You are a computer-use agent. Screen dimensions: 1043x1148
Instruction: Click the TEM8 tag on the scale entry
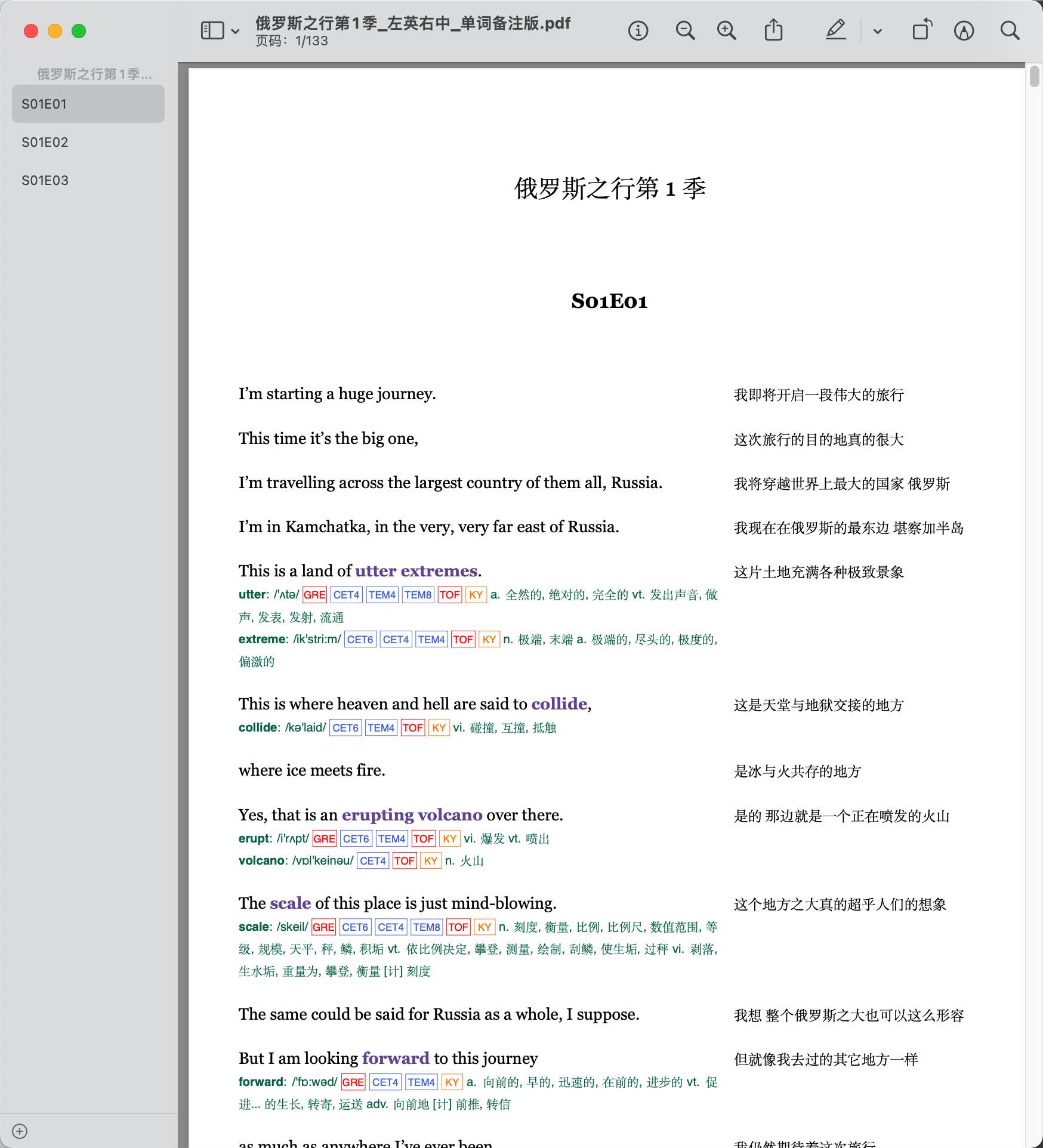pyautogui.click(x=427, y=927)
